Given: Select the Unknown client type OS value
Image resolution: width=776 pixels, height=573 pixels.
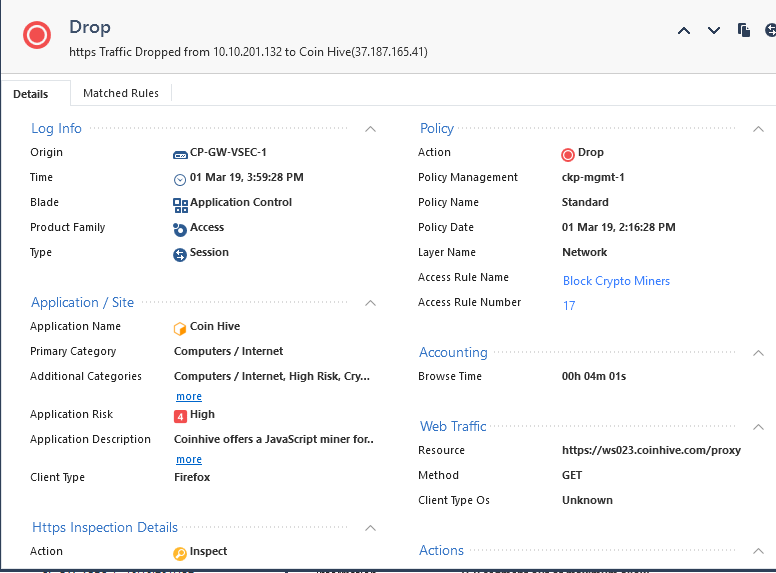Looking at the screenshot, I should coord(587,500).
